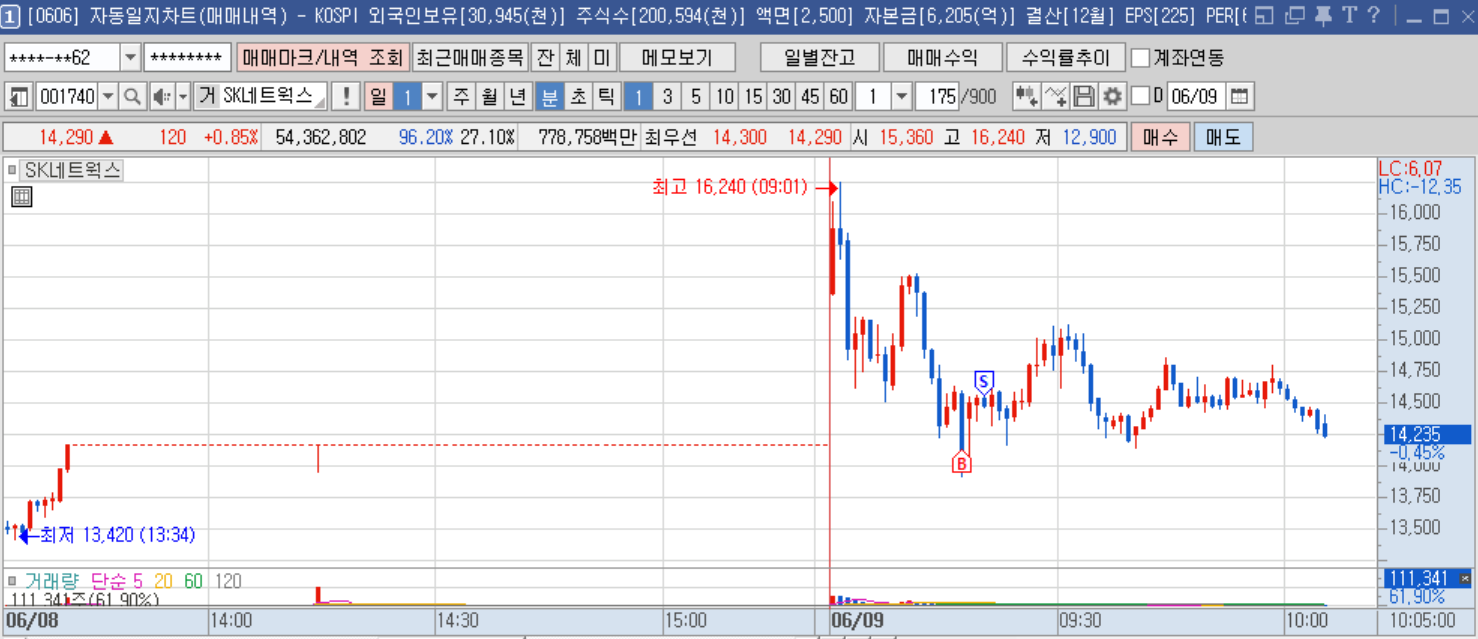The height and width of the screenshot is (639, 1478).
Task: Click the blue S sell marker on chart
Action: pyautogui.click(x=984, y=381)
